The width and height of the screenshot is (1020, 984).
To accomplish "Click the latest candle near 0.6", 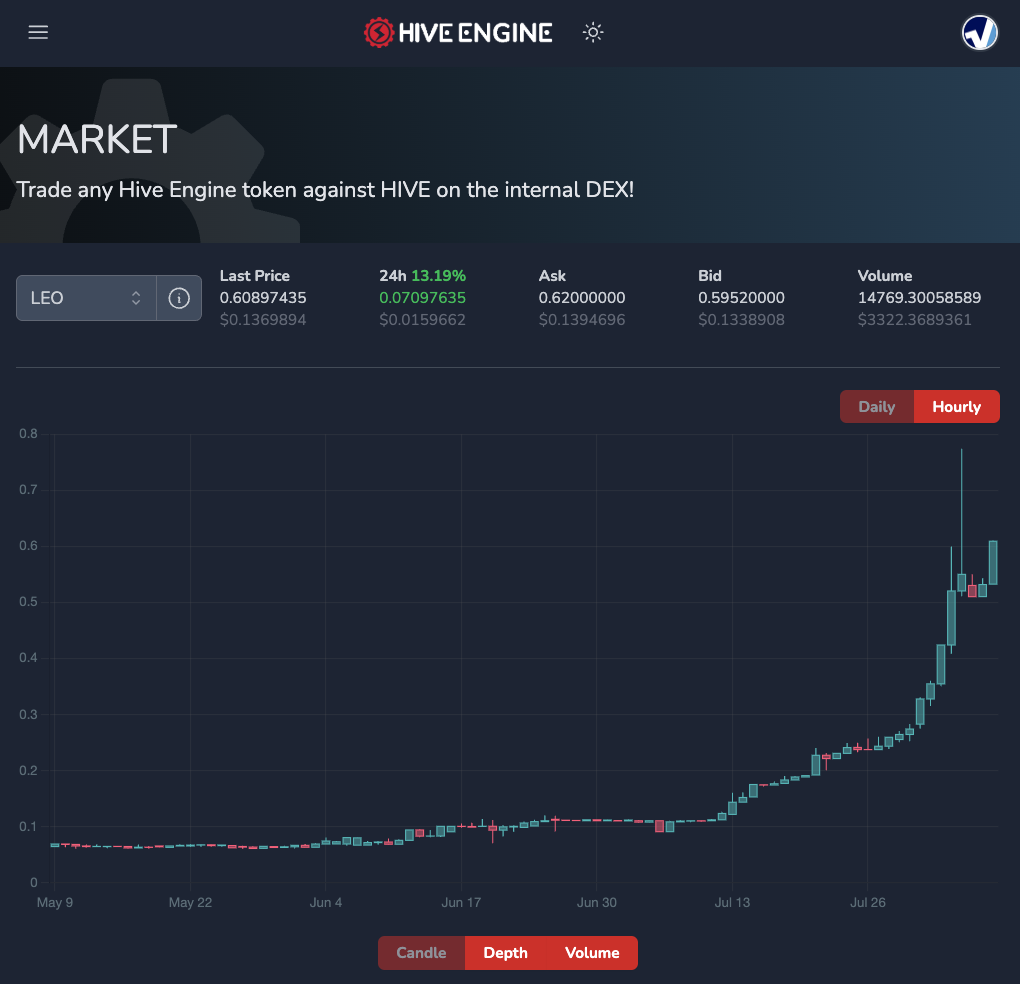I will (993, 563).
